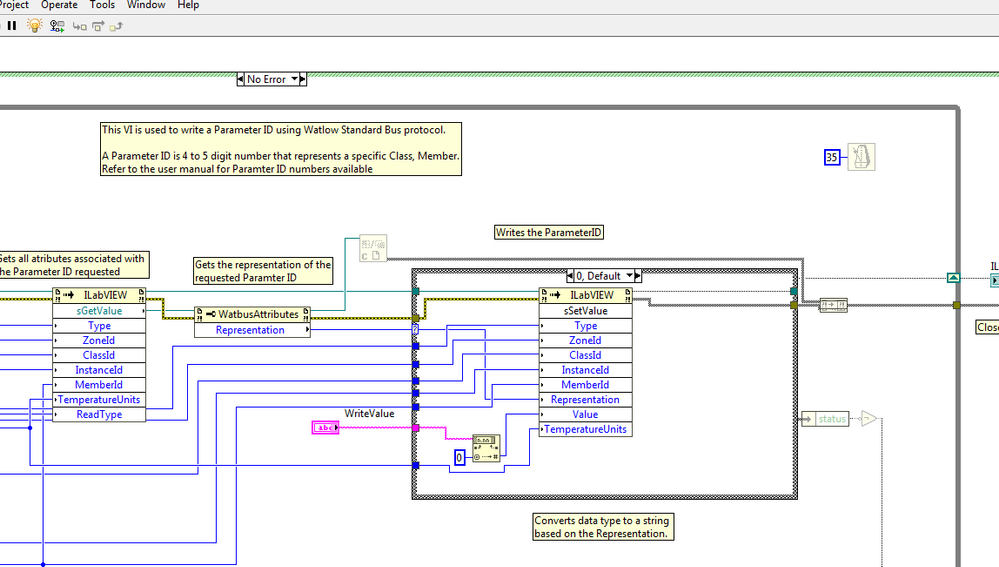The image size is (999, 567).
Task: Click the MemberId terminal of sSetValue node
Action: [x=586, y=385]
